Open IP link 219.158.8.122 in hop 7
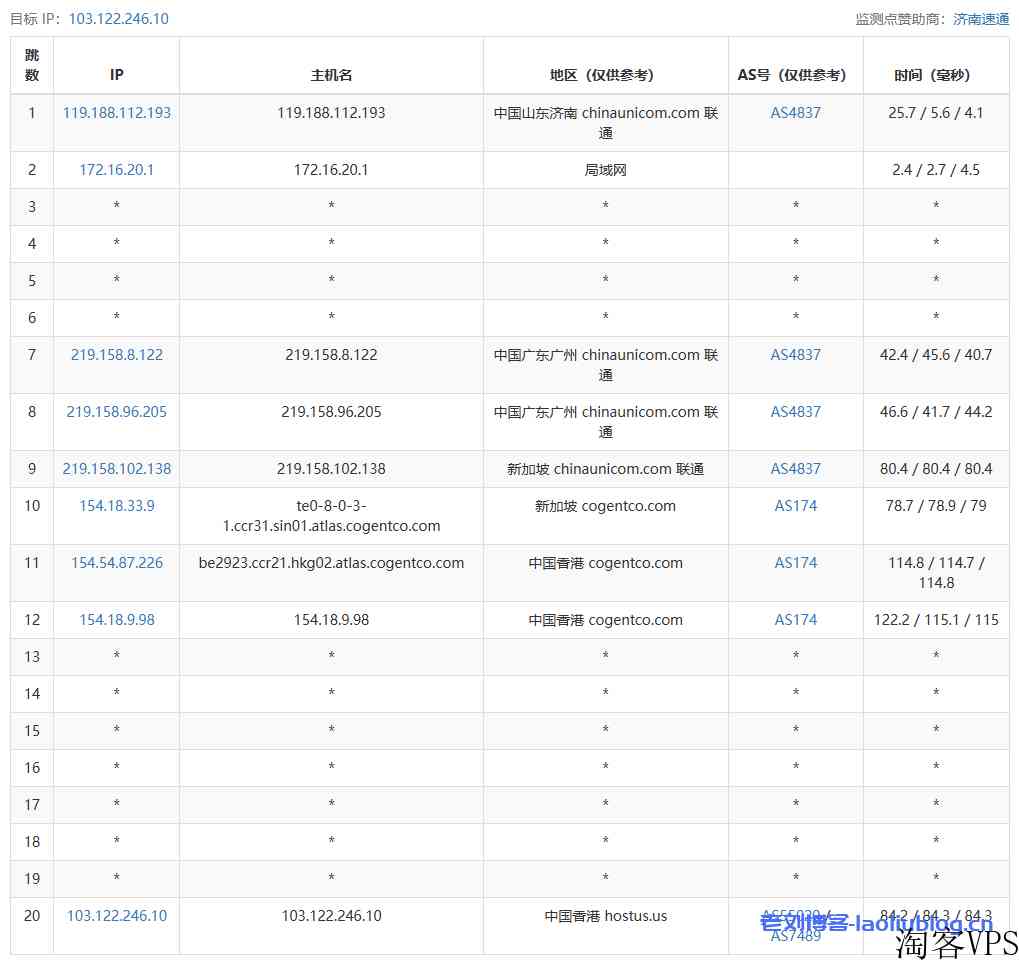This screenshot has height=961, width=1019. pos(117,355)
